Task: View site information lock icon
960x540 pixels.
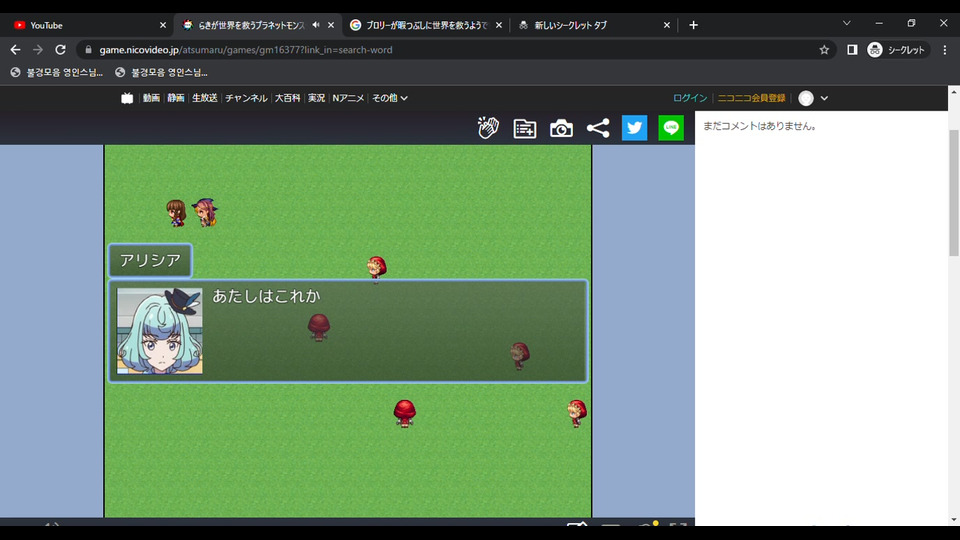Action: click(x=88, y=50)
